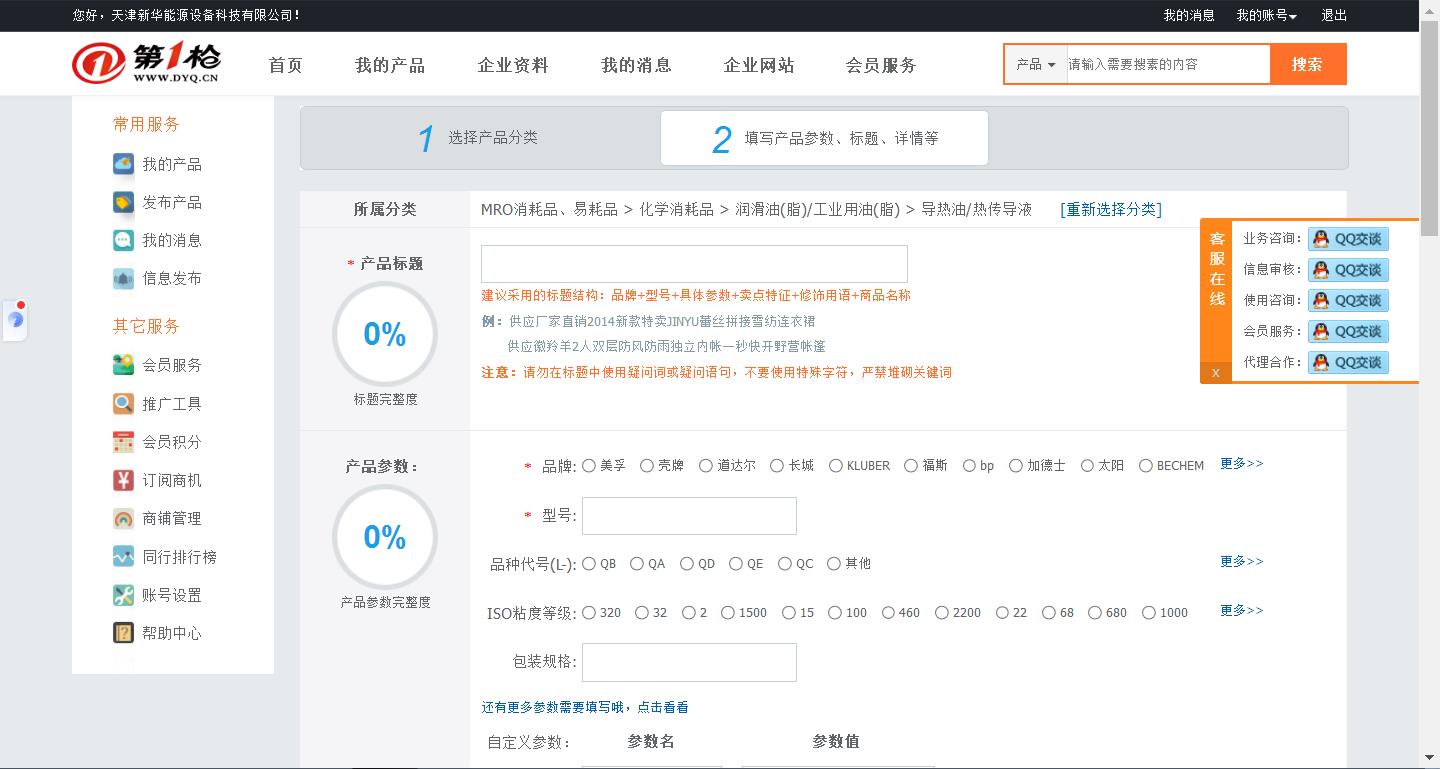
Task: Select brand 长城 radio button
Action: [x=777, y=465]
